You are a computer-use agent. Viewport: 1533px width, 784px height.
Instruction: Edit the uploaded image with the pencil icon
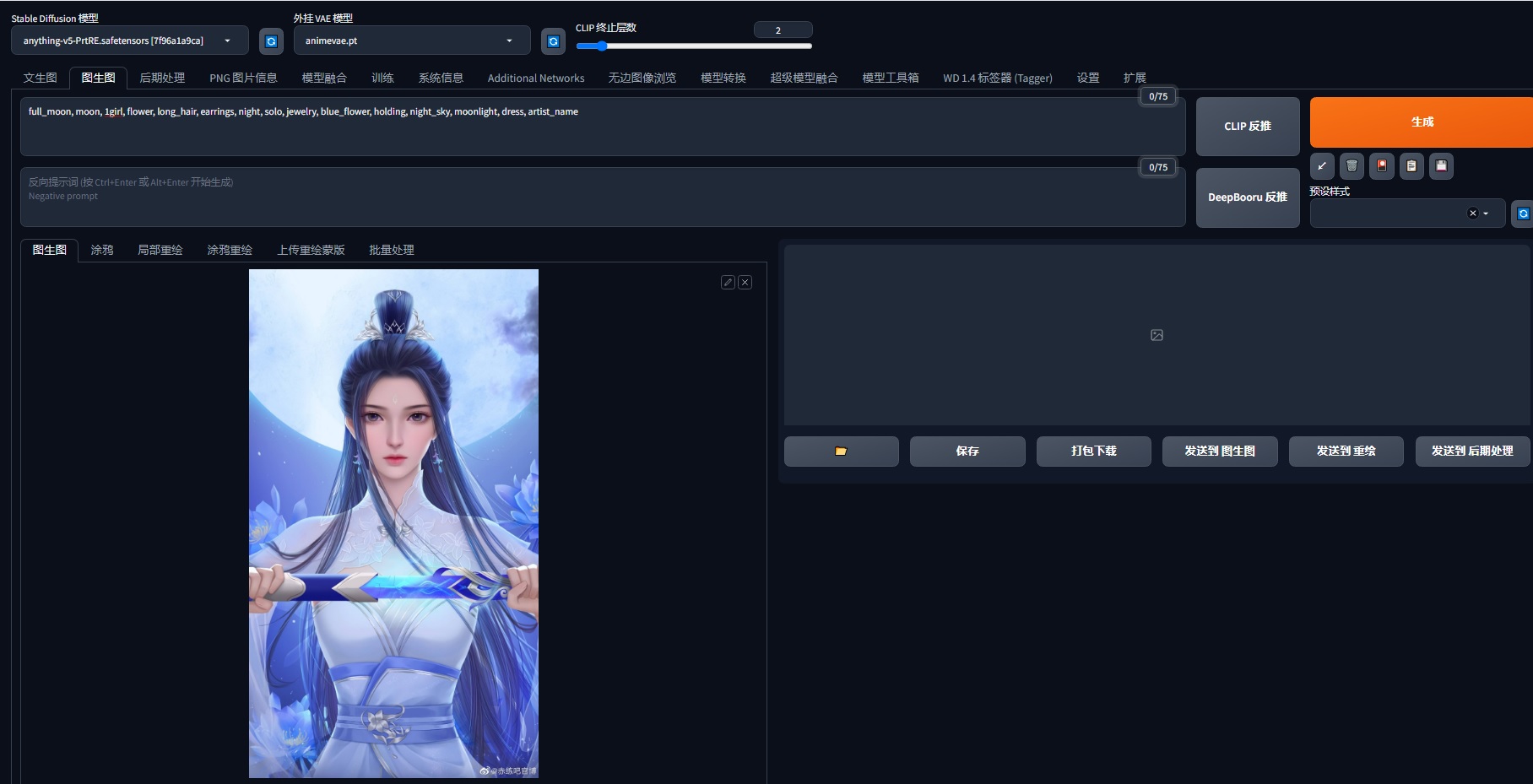pos(727,282)
